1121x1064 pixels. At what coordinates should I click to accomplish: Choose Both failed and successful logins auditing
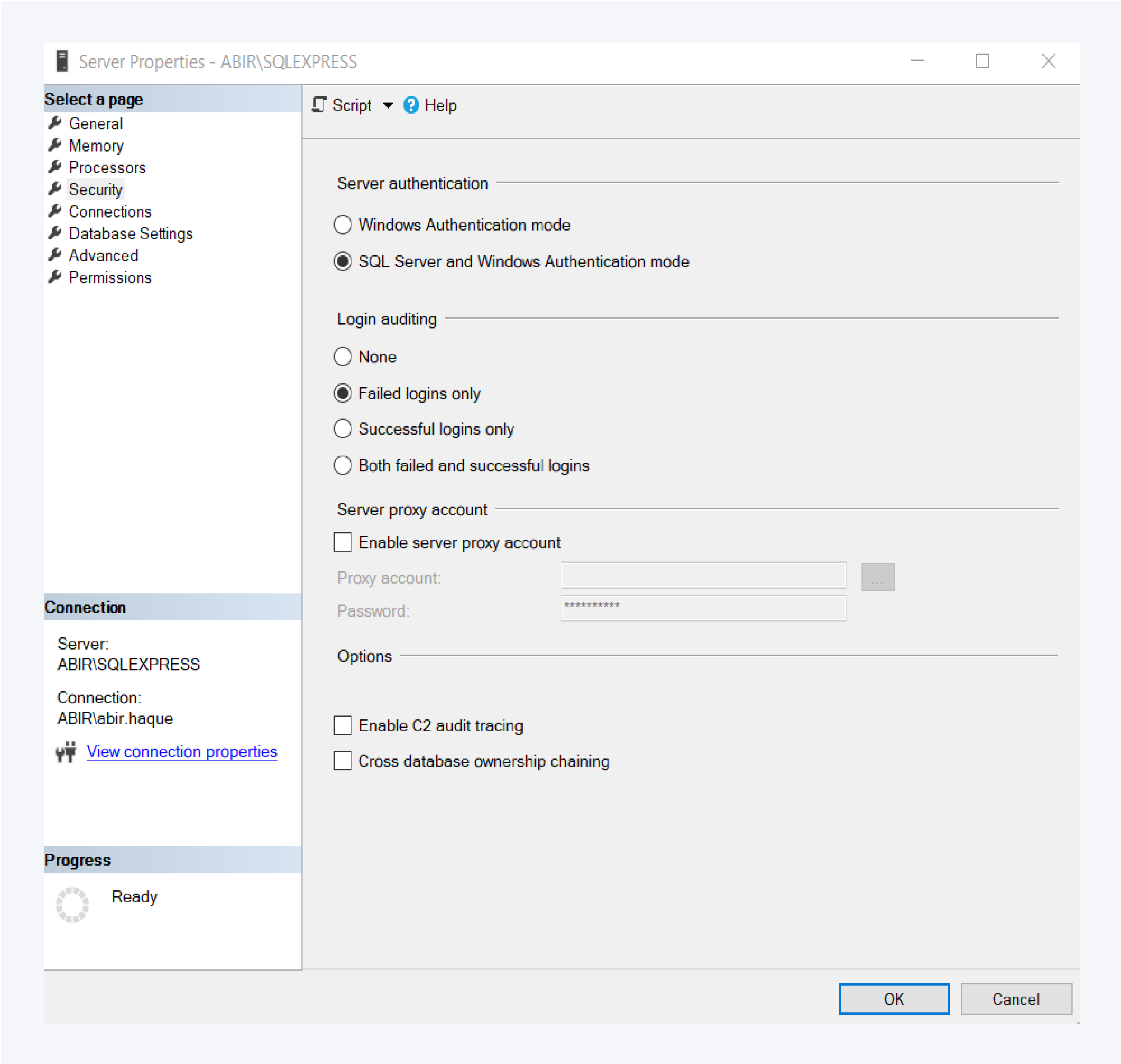click(342, 465)
